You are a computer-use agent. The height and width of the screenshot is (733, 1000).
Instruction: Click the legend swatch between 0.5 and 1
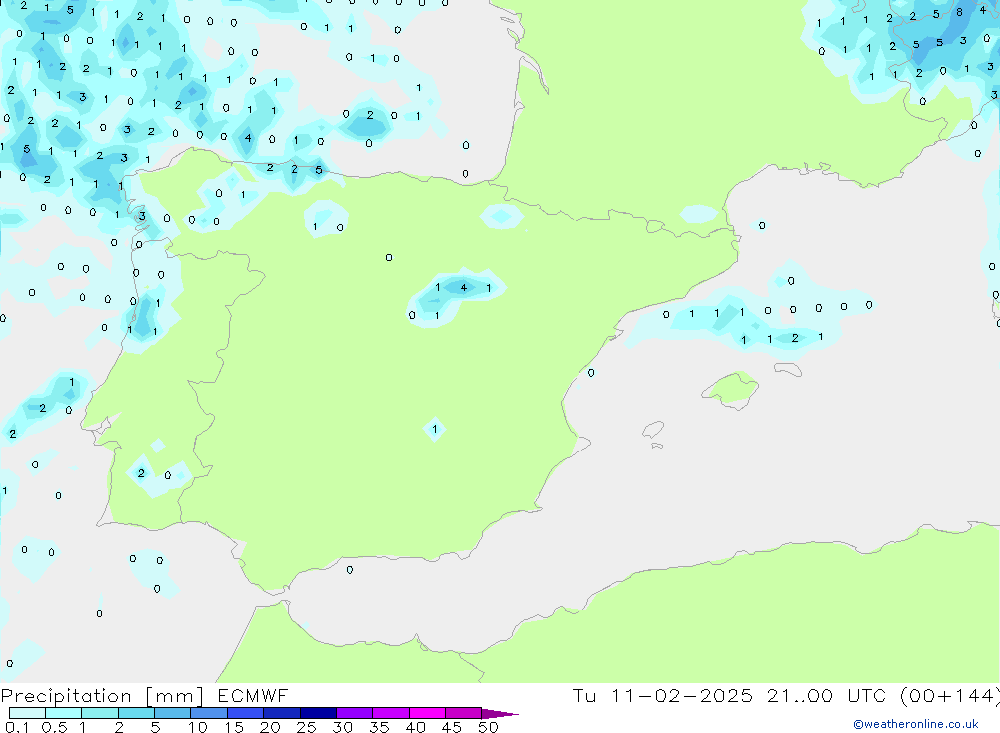[63, 713]
